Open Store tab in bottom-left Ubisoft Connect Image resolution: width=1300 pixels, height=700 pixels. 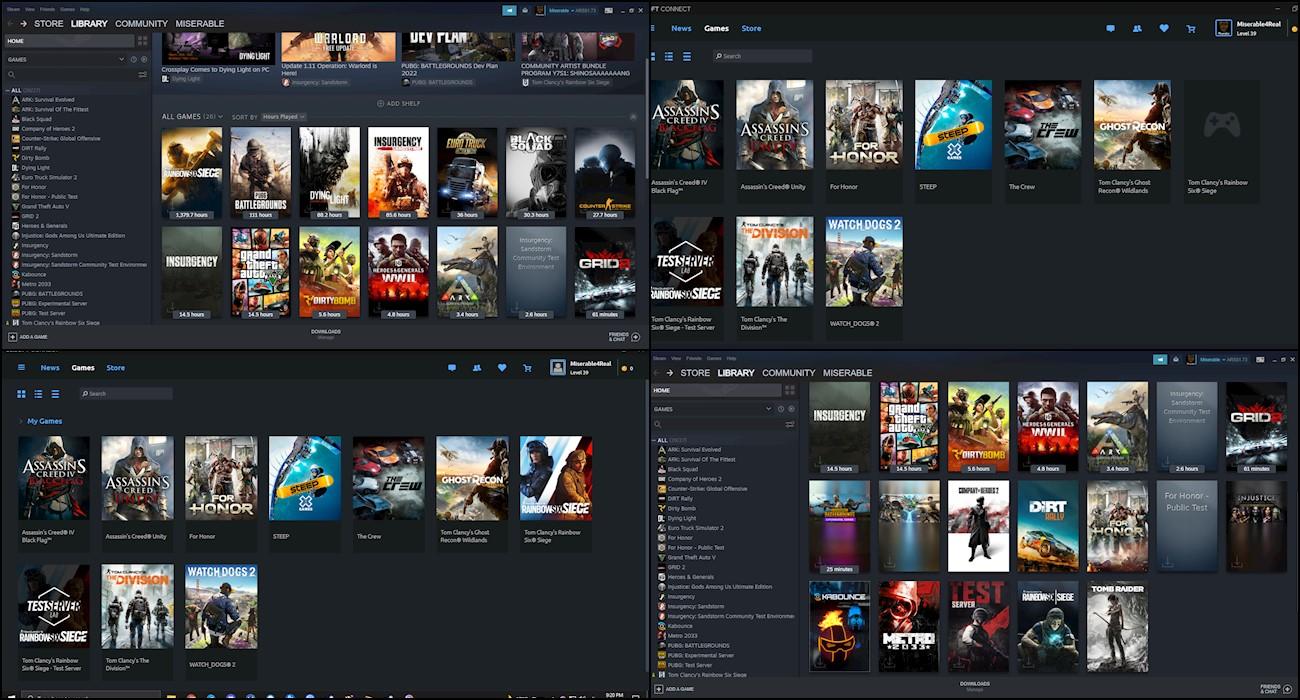pos(116,368)
